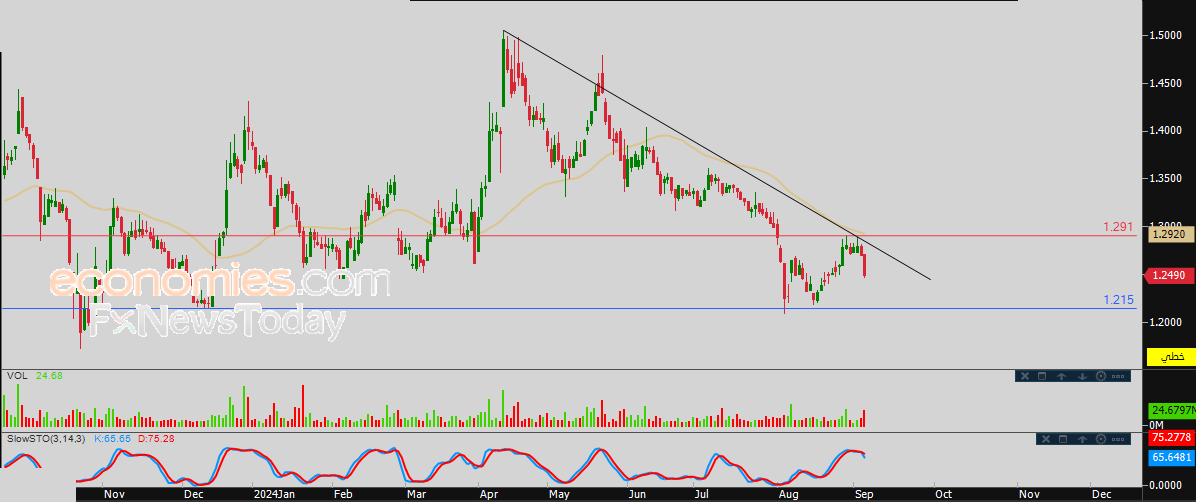
Task: Select the 1.2920 moving average tag
Action: [x=1171, y=235]
